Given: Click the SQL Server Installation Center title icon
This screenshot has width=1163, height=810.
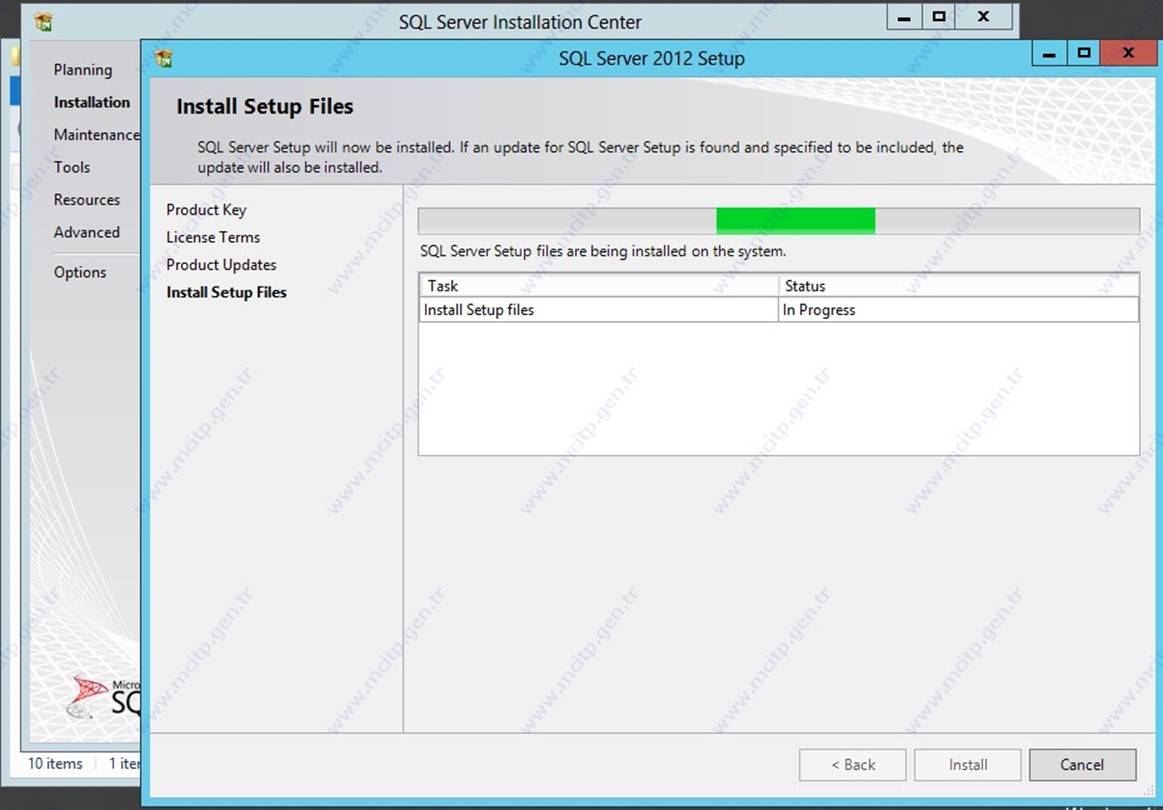Looking at the screenshot, I should 43,22.
